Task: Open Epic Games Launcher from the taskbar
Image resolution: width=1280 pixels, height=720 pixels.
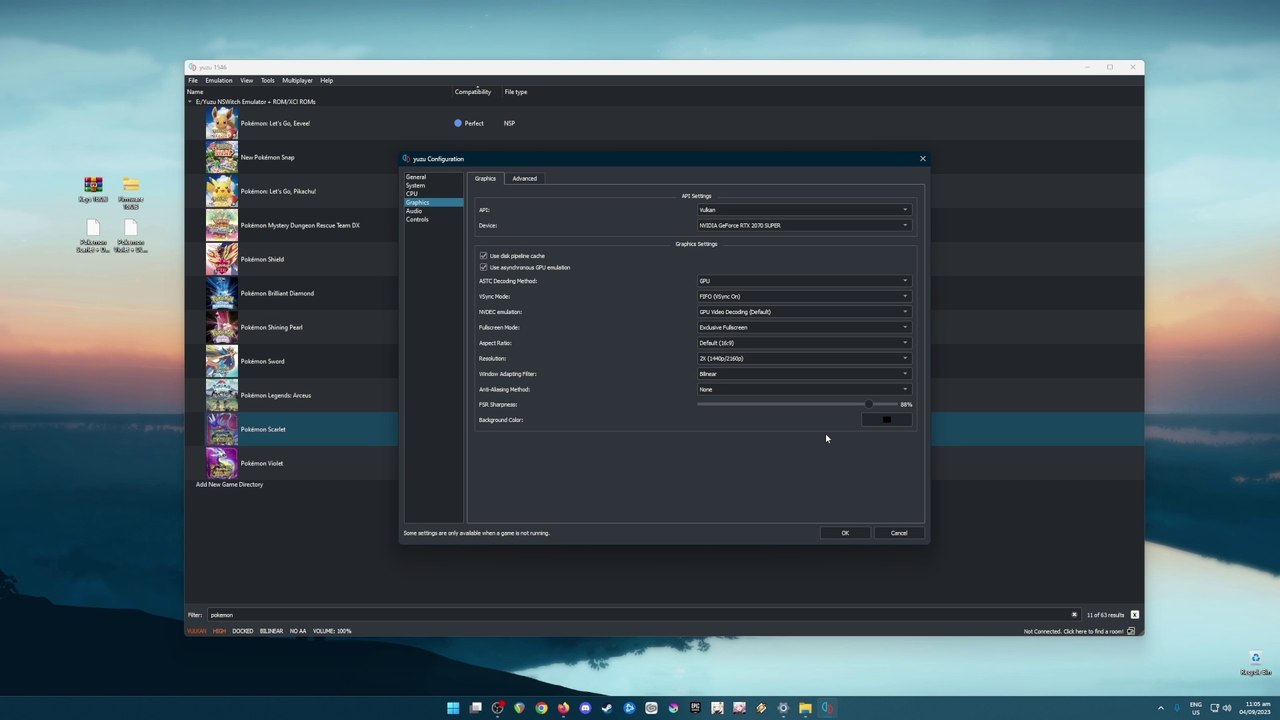Action: (695, 708)
